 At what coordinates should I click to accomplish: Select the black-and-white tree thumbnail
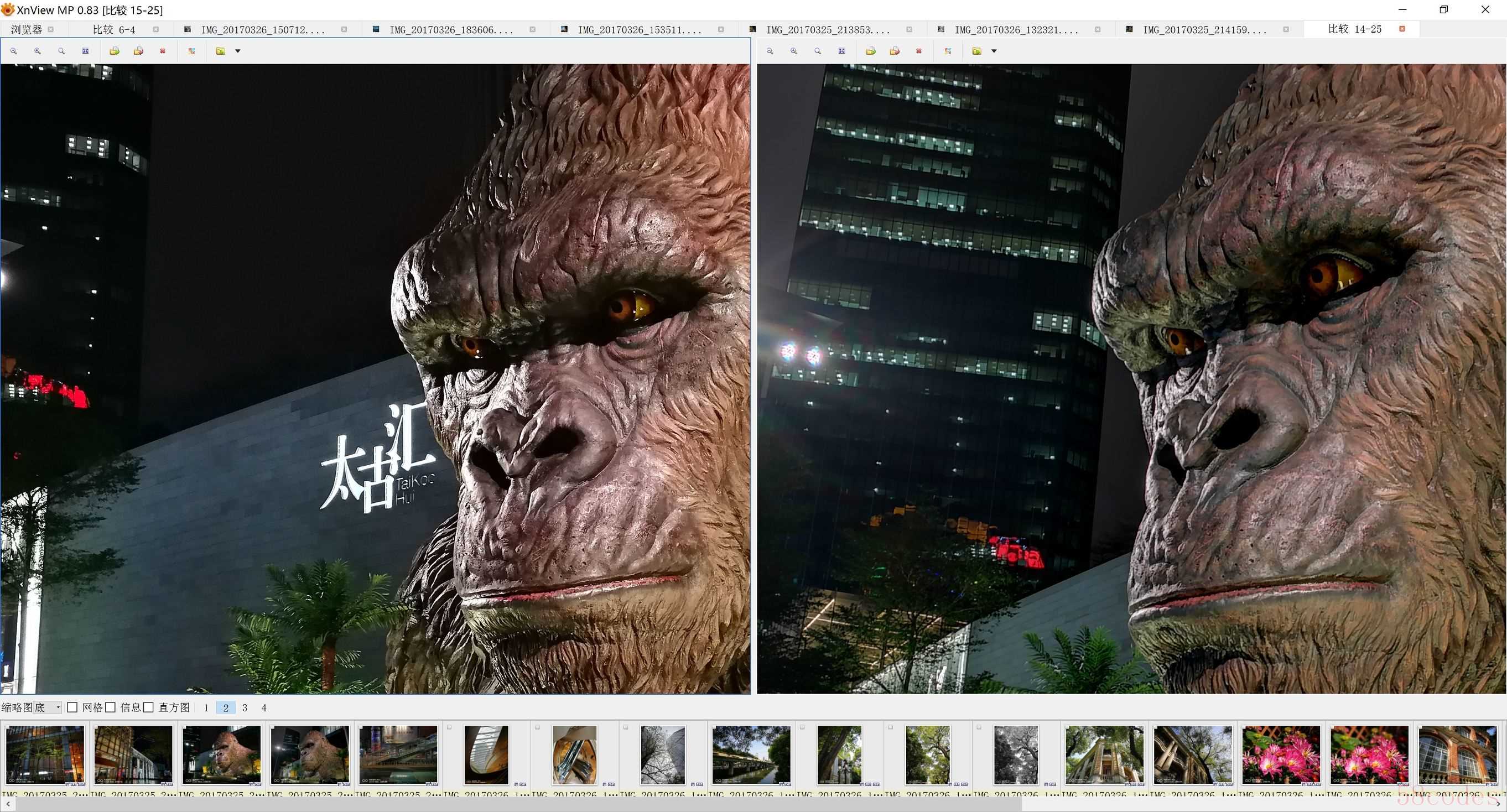pos(1016,754)
